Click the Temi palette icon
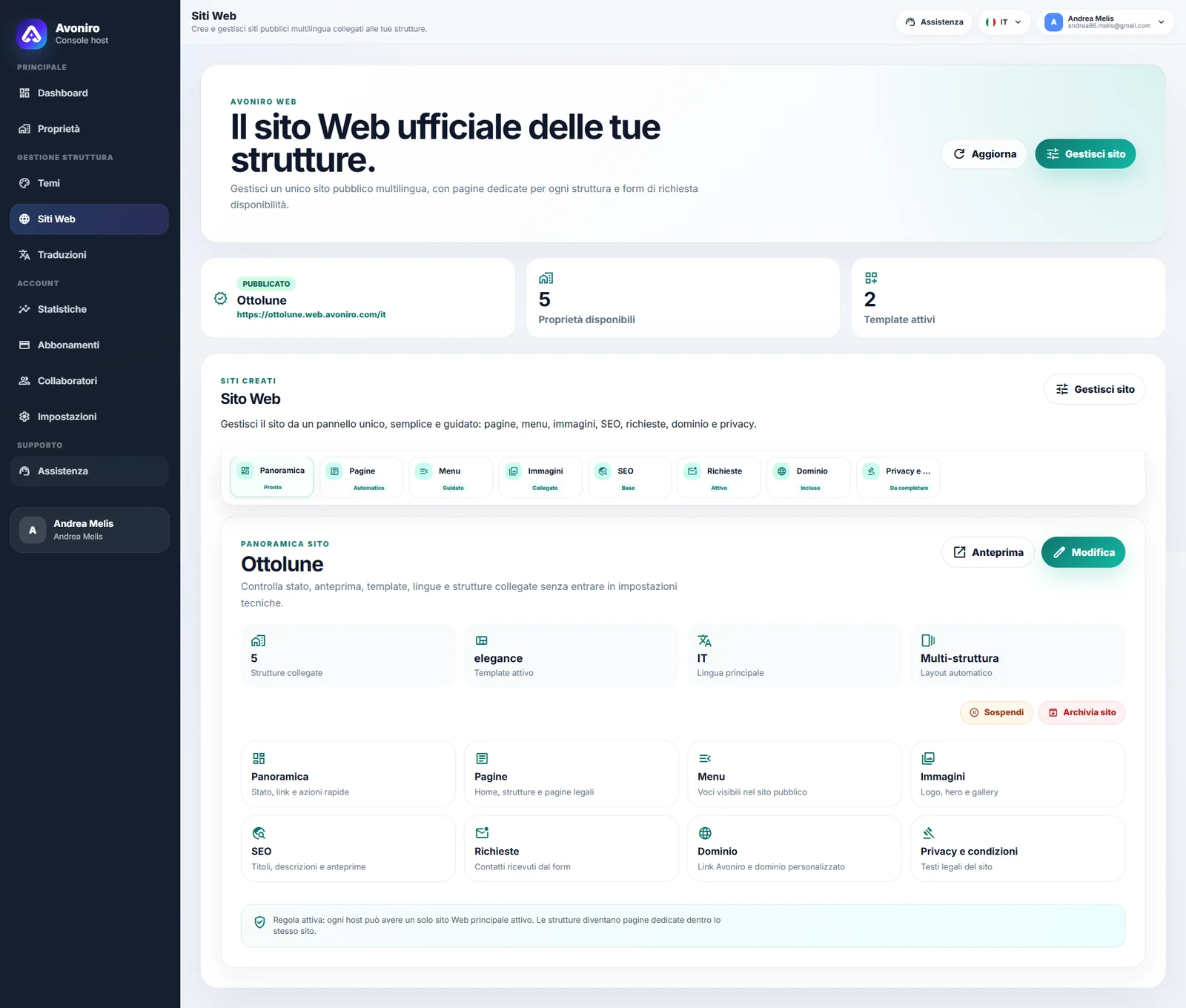1186x1008 pixels. 24,183
